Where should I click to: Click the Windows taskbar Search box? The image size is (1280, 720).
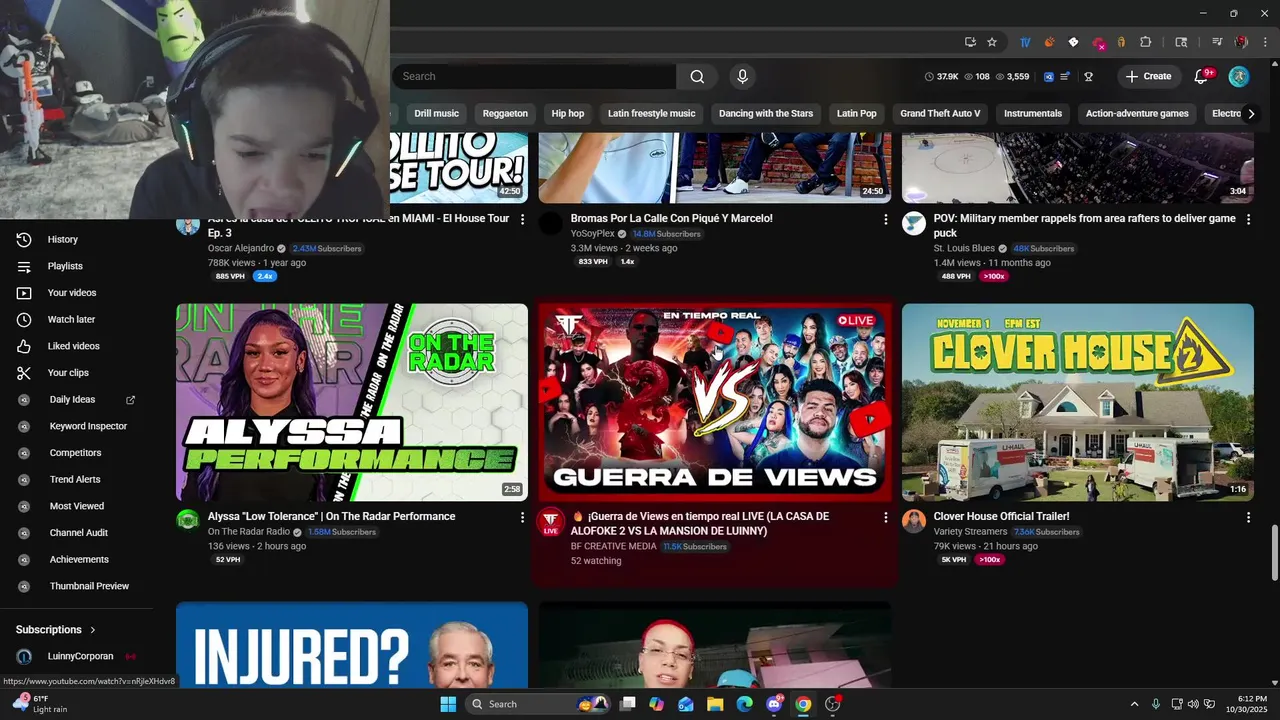pos(538,704)
